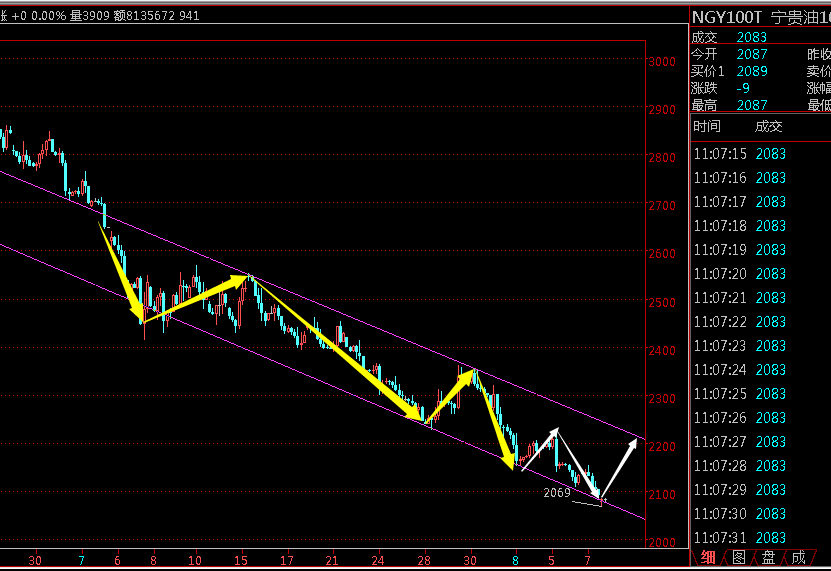Open the 盘 tab

point(768,557)
